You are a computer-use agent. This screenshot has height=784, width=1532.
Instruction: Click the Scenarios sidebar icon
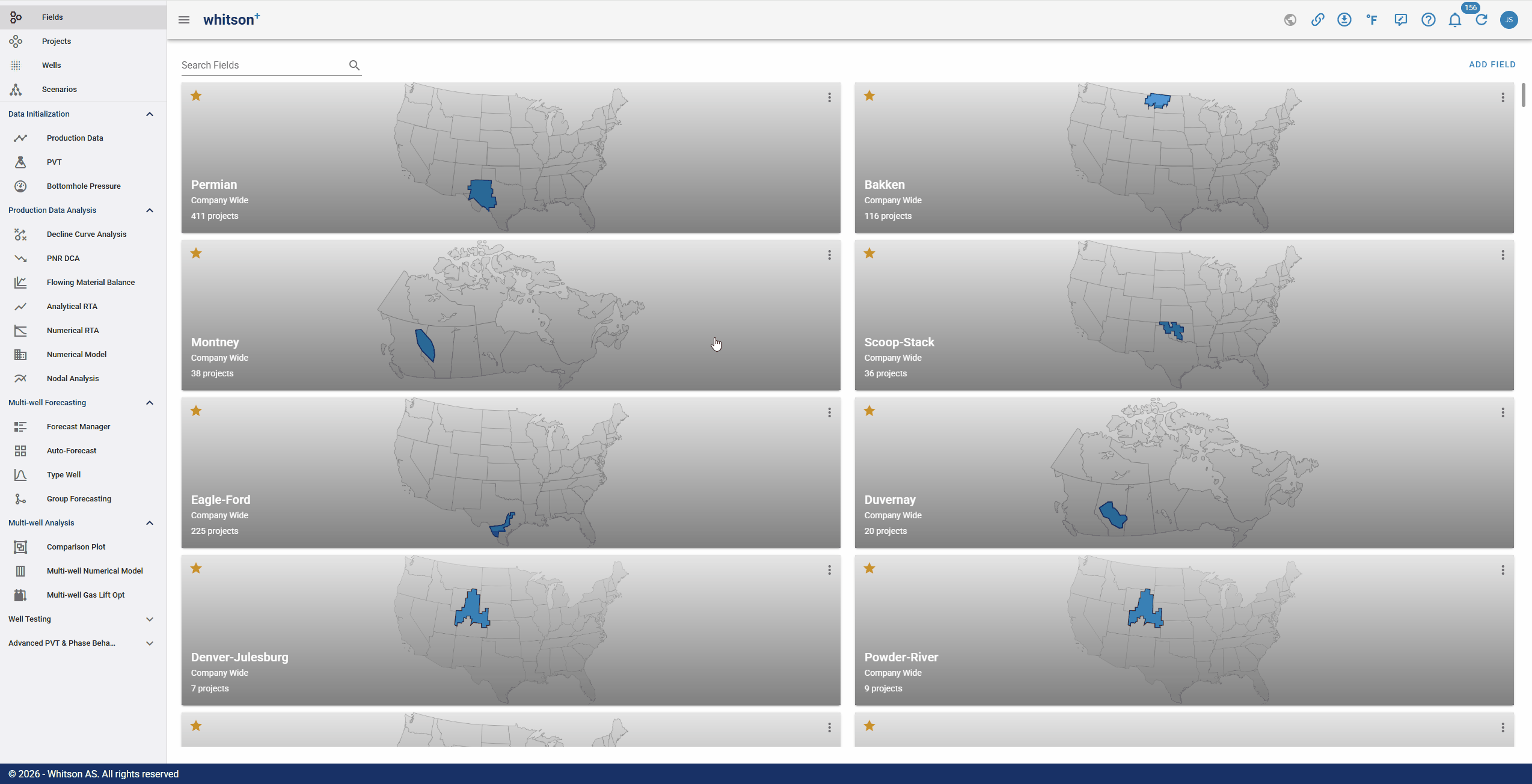pos(16,89)
